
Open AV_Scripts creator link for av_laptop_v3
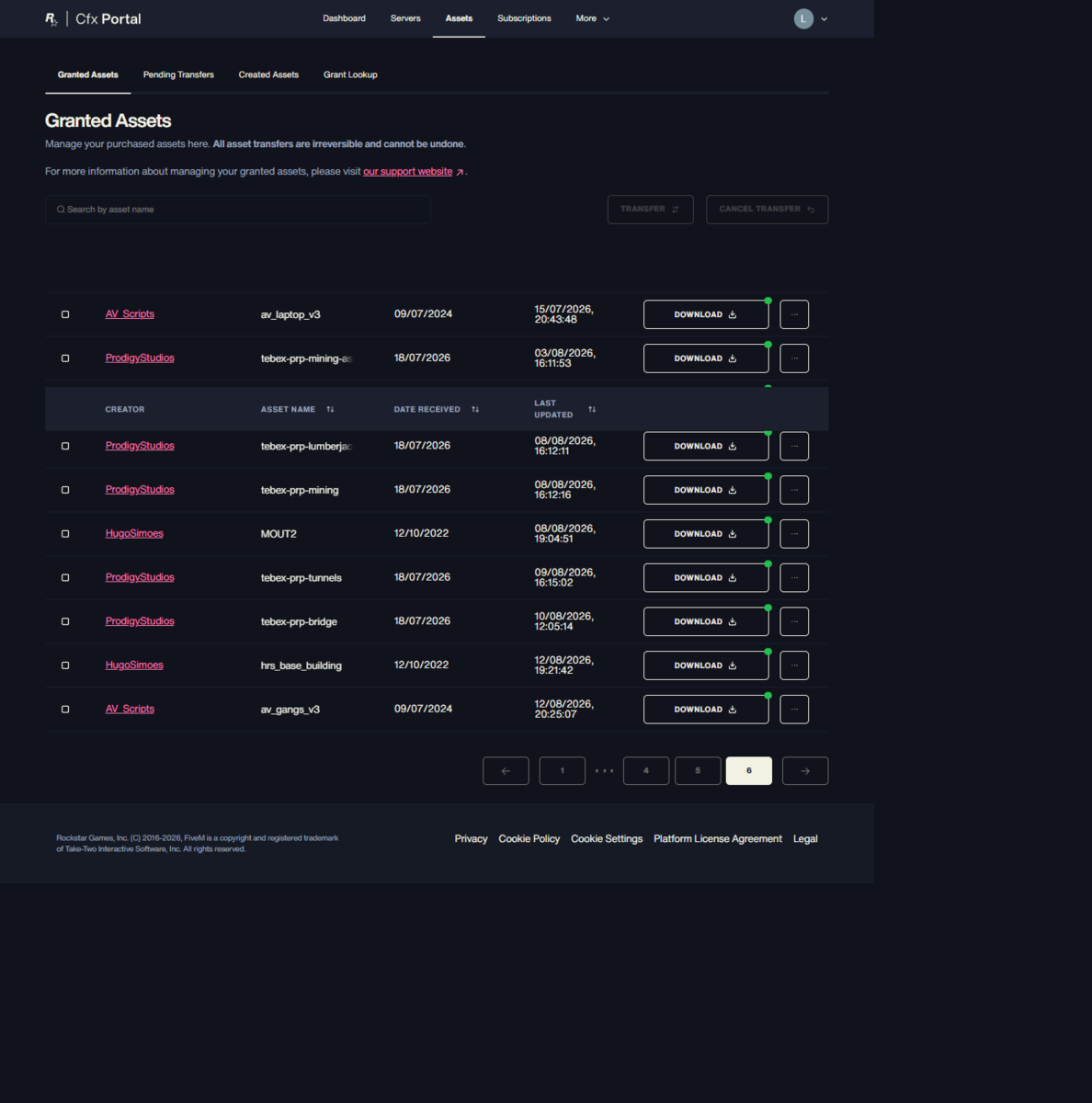[130, 314]
